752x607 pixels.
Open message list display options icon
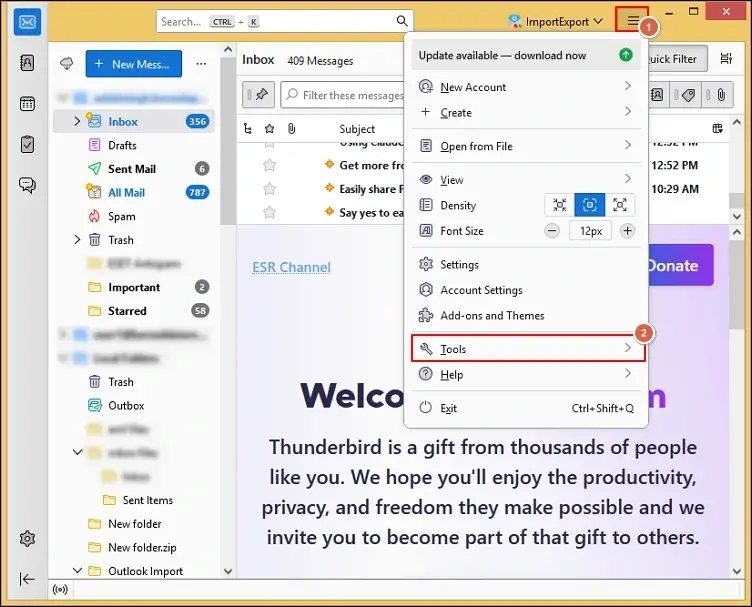tap(727, 58)
